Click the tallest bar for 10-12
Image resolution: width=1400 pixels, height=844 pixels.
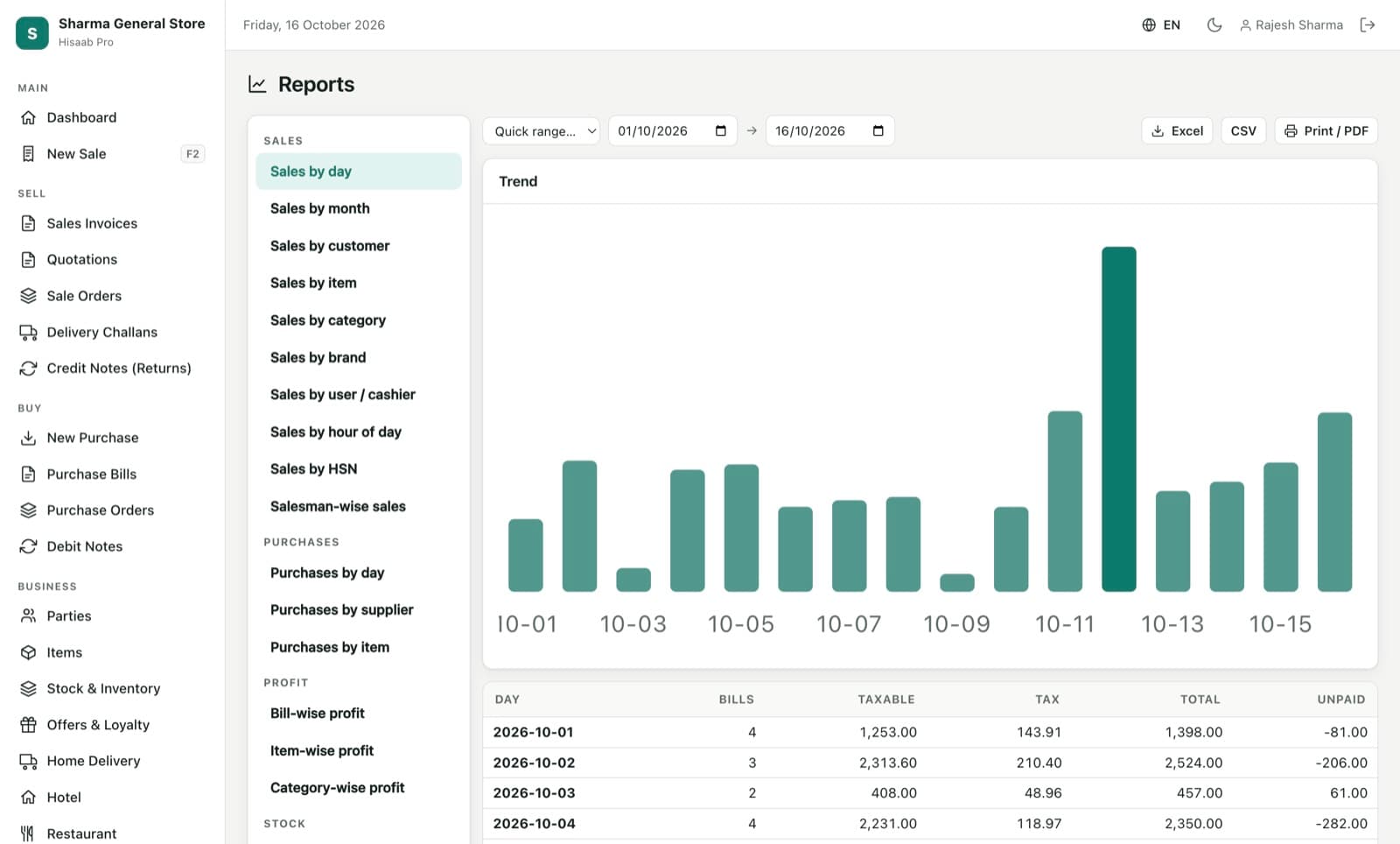point(1118,419)
